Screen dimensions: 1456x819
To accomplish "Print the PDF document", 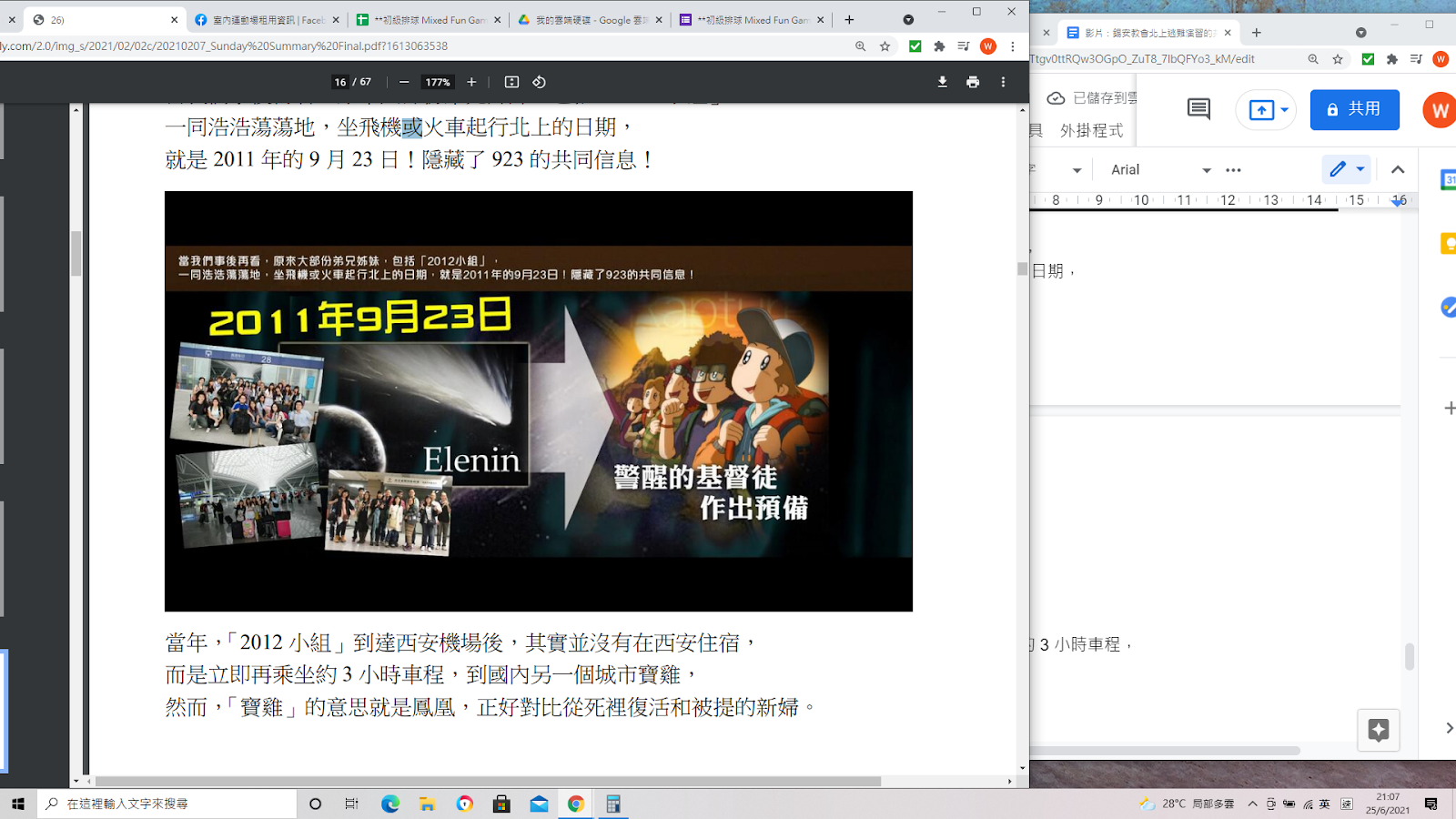I will (973, 82).
